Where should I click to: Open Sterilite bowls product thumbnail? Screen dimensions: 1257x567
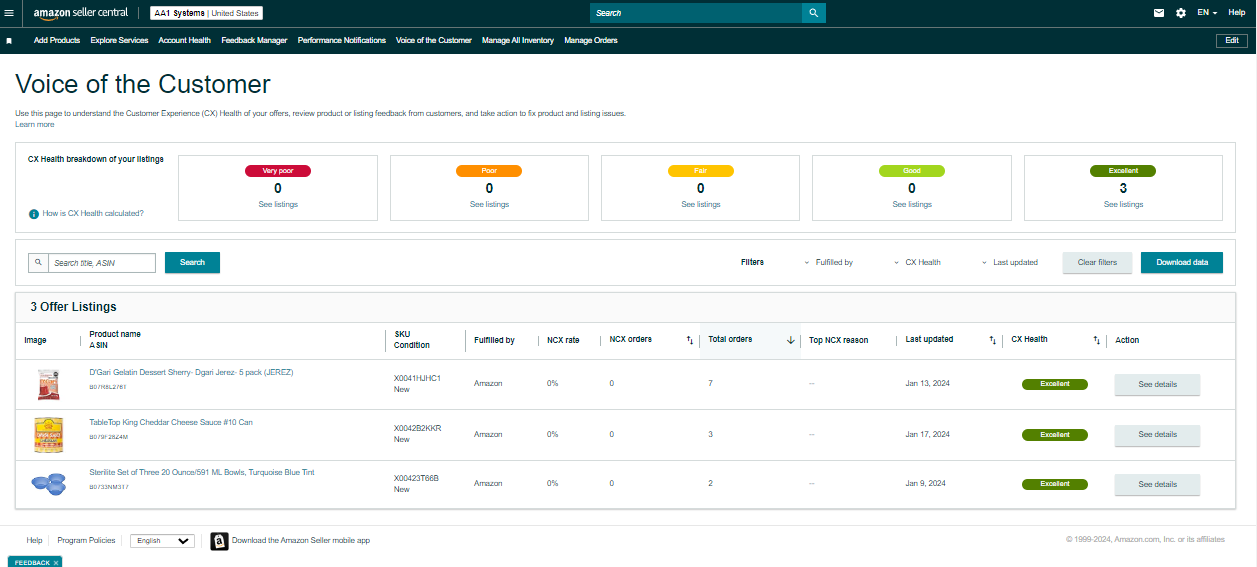(48, 484)
